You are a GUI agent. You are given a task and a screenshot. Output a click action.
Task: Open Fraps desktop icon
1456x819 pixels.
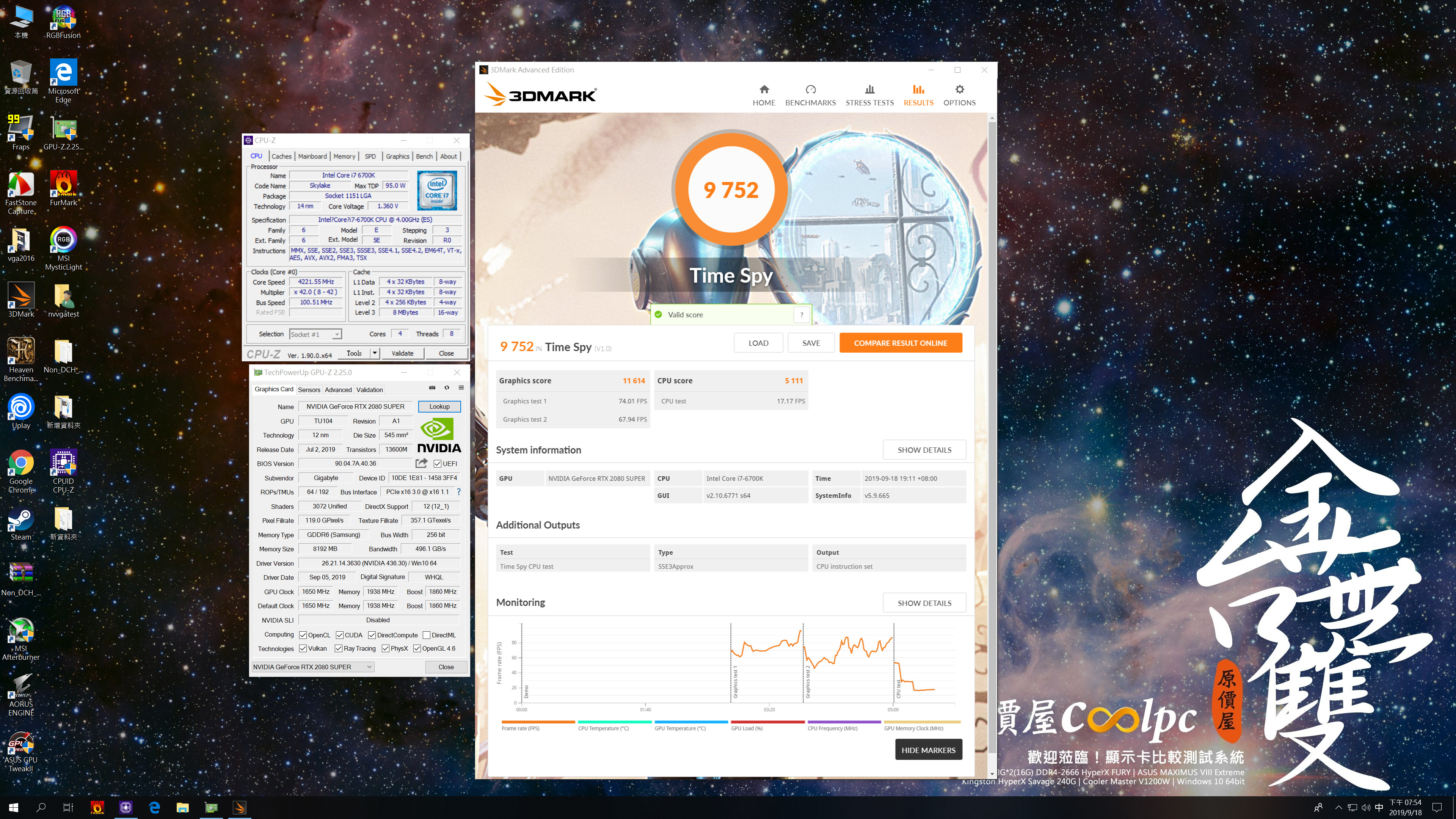click(21, 133)
